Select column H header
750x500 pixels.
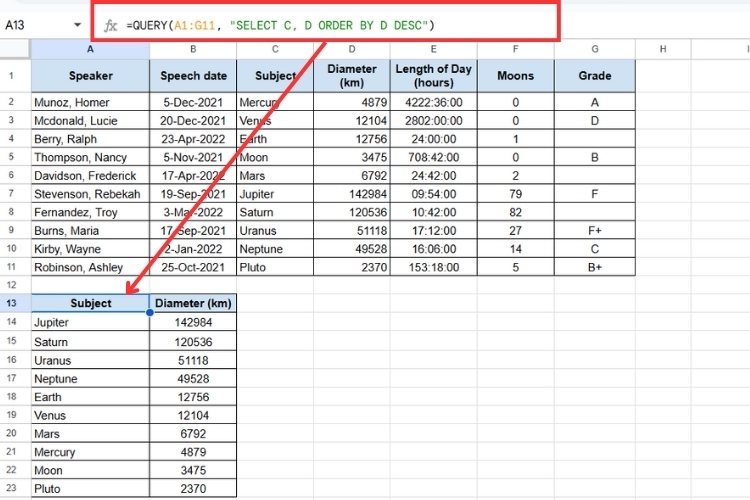[663, 49]
